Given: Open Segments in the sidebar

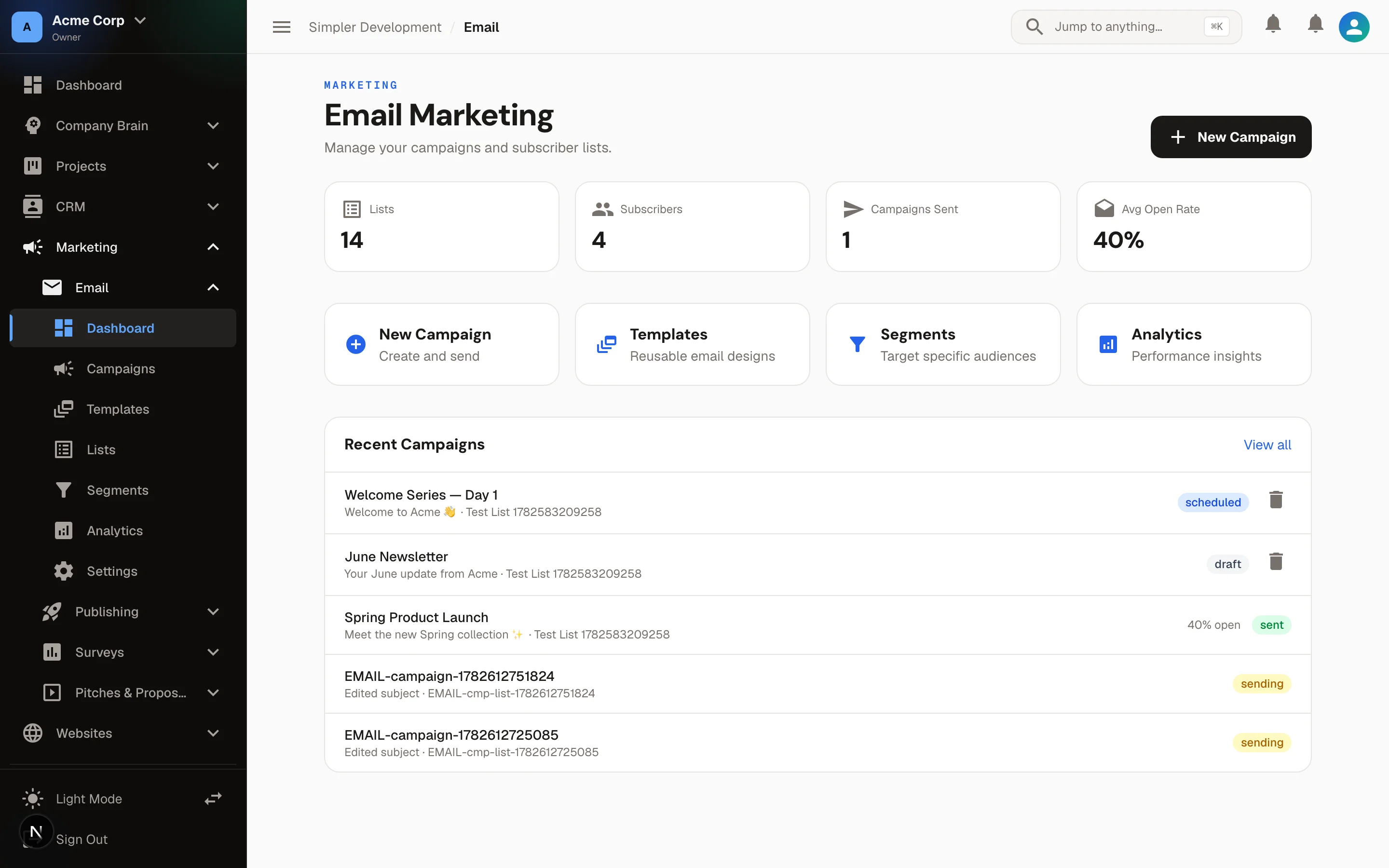Looking at the screenshot, I should (123, 489).
